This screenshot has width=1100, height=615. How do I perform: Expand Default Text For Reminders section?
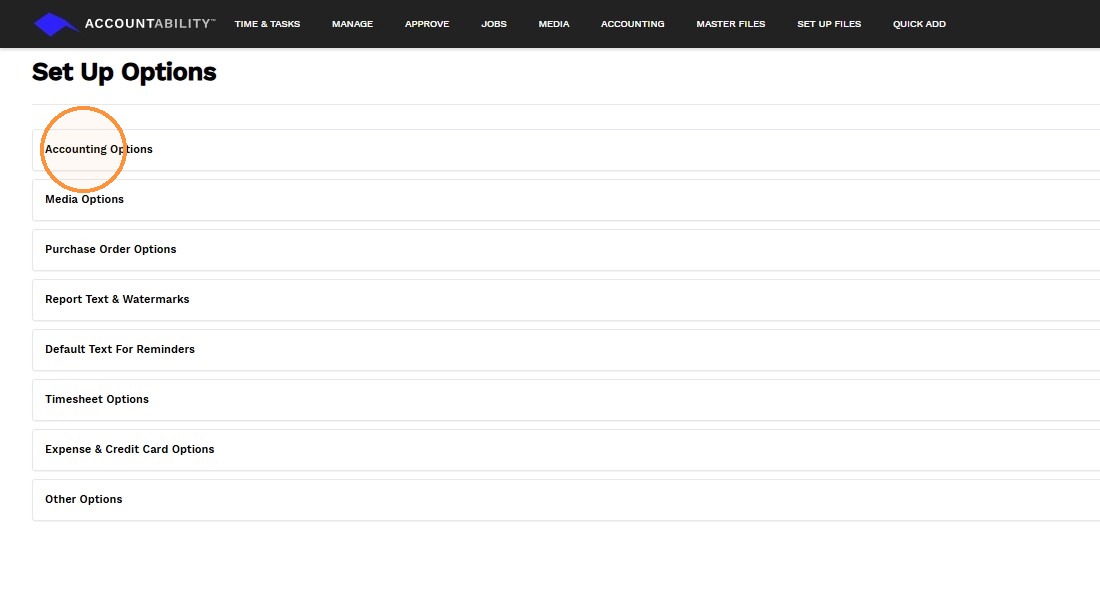tap(566, 350)
